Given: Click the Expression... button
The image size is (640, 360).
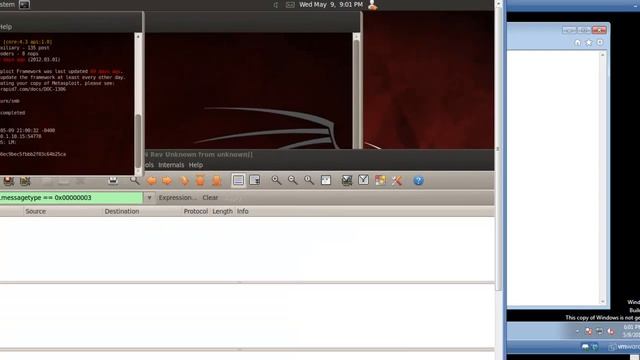Looking at the screenshot, I should click(178, 198).
